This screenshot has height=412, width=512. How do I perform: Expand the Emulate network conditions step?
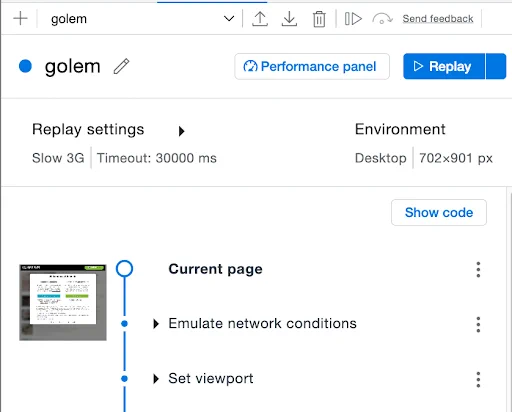[156, 324]
